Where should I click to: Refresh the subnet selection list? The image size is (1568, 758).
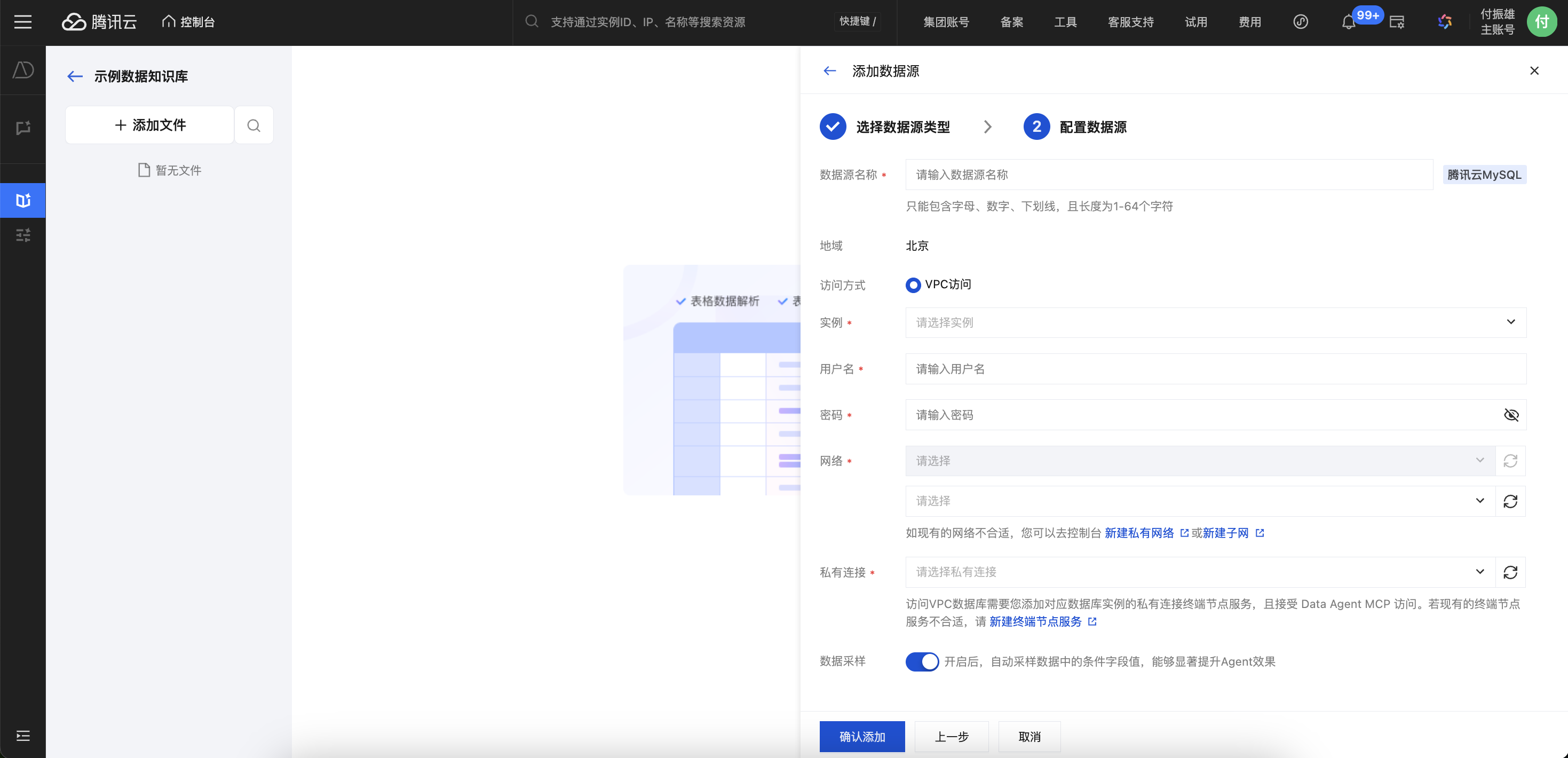(1510, 501)
